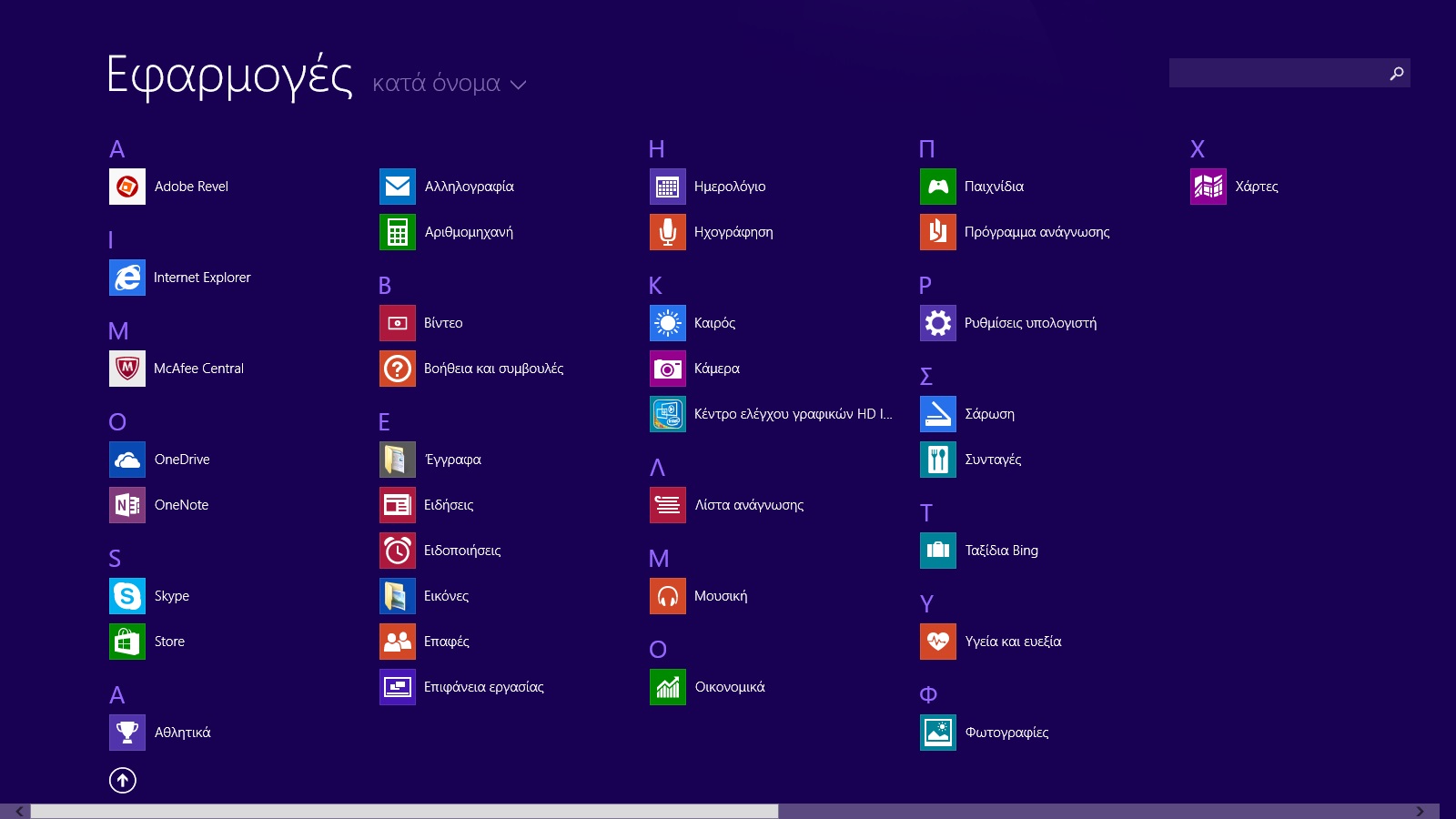Click the up arrow to return to Start

(x=123, y=780)
